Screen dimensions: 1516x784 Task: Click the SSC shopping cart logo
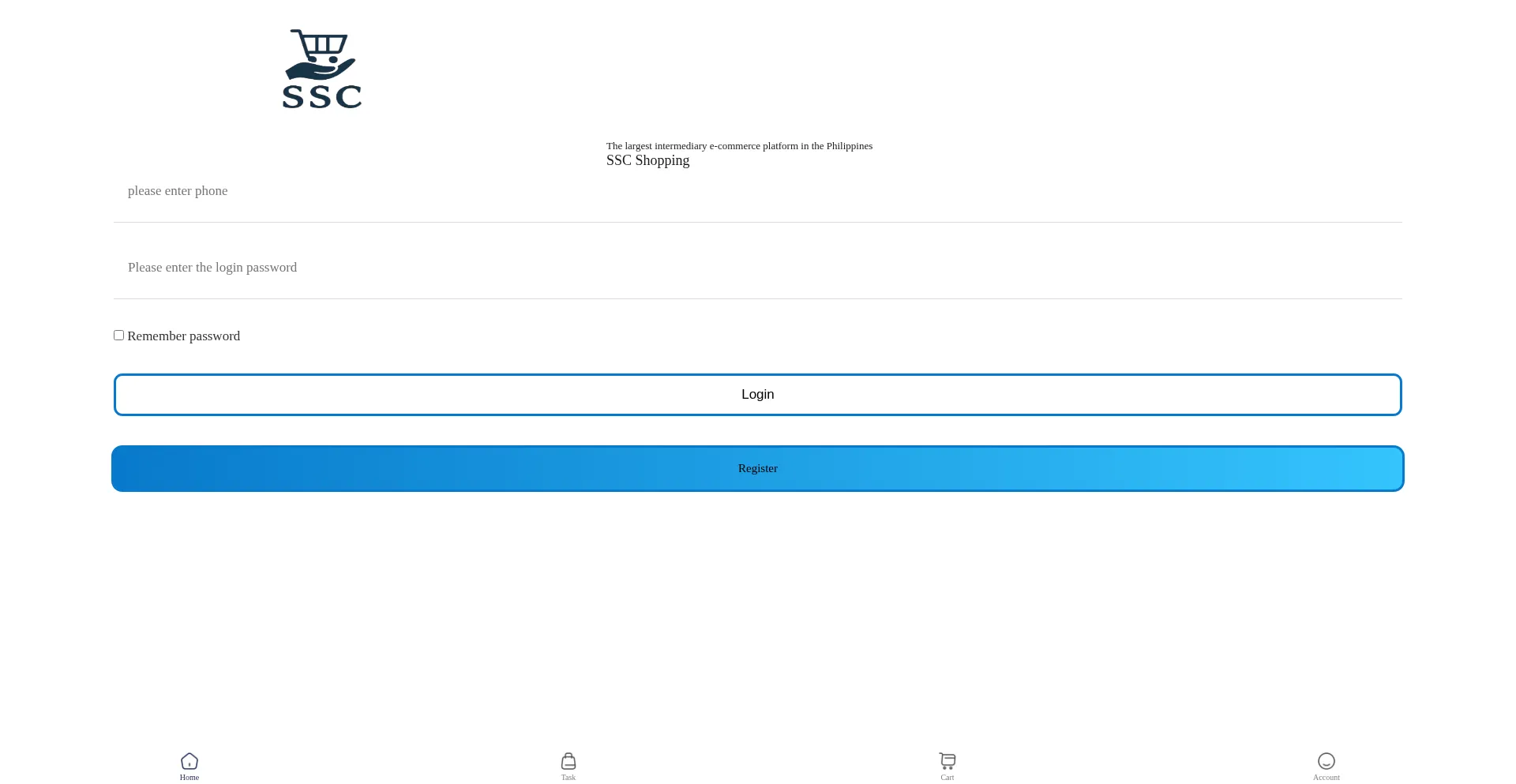[x=322, y=69]
